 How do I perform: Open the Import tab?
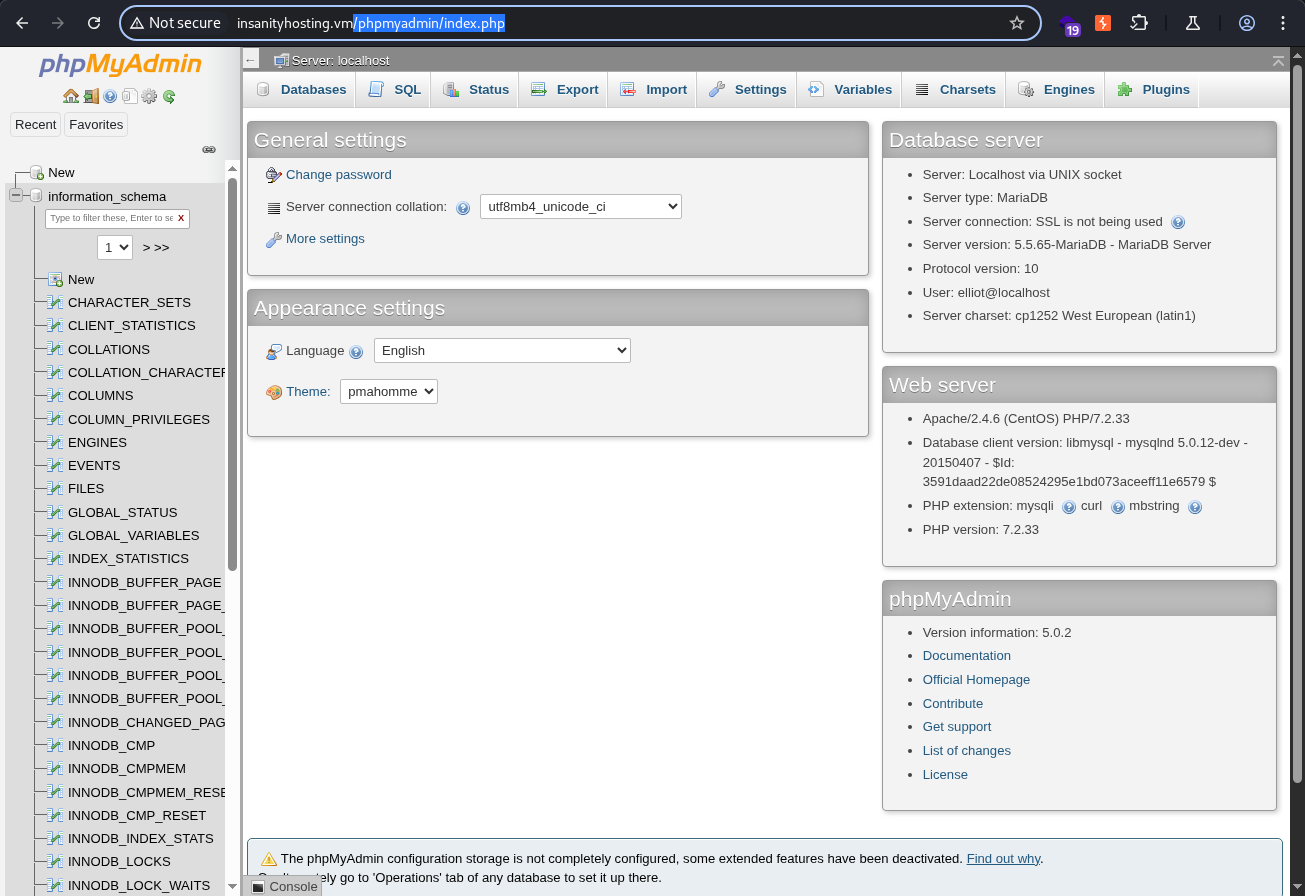pyautogui.click(x=653, y=89)
